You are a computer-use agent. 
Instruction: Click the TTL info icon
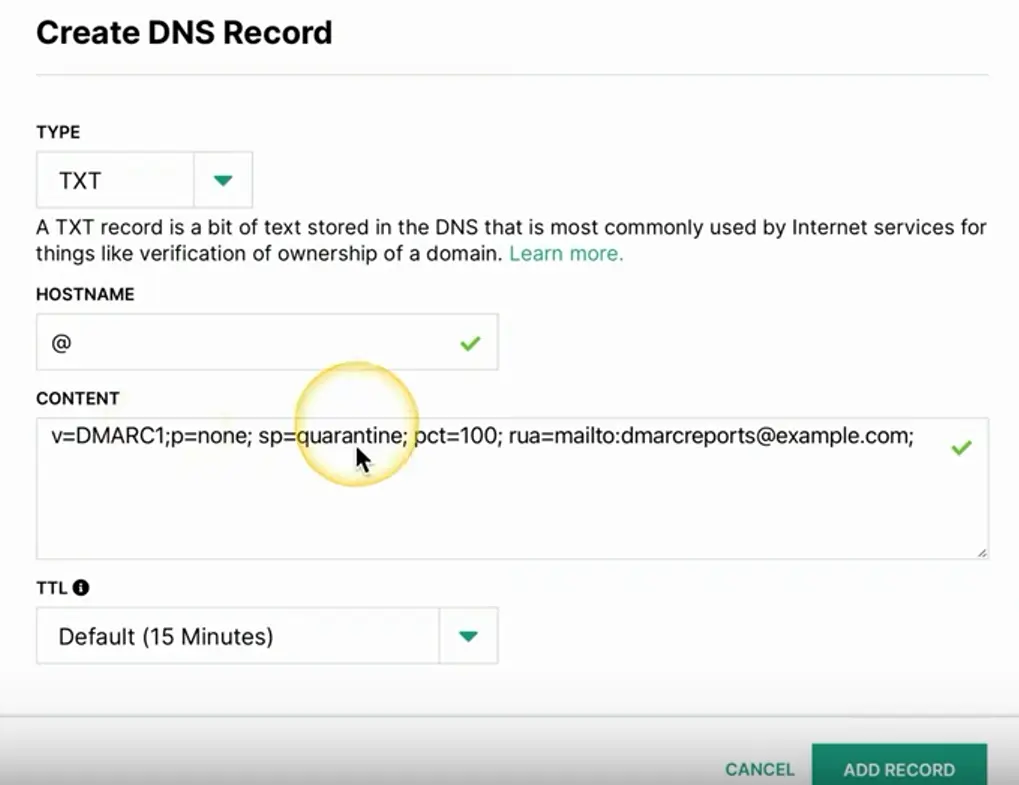(x=81, y=588)
